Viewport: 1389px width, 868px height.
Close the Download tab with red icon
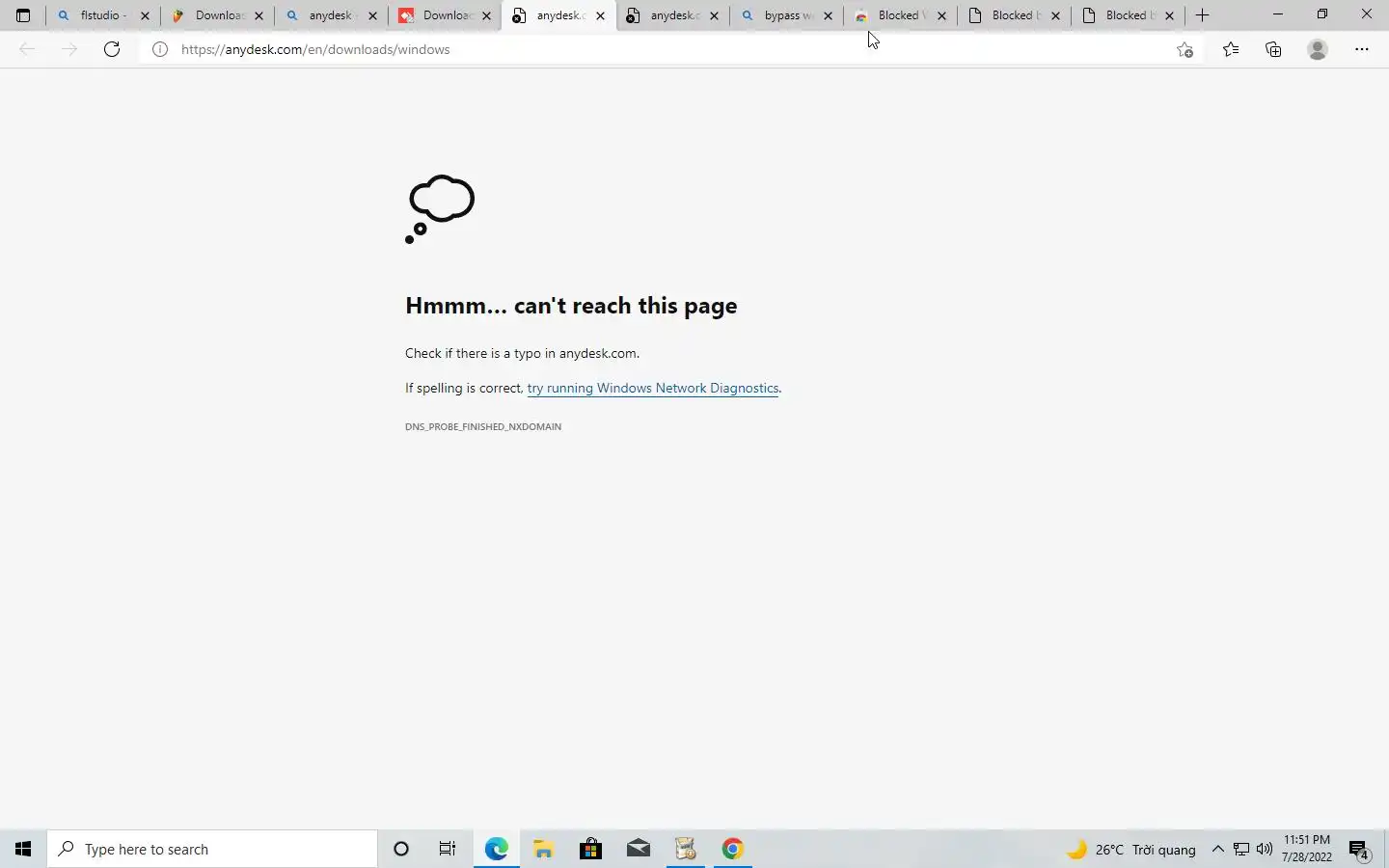click(486, 15)
